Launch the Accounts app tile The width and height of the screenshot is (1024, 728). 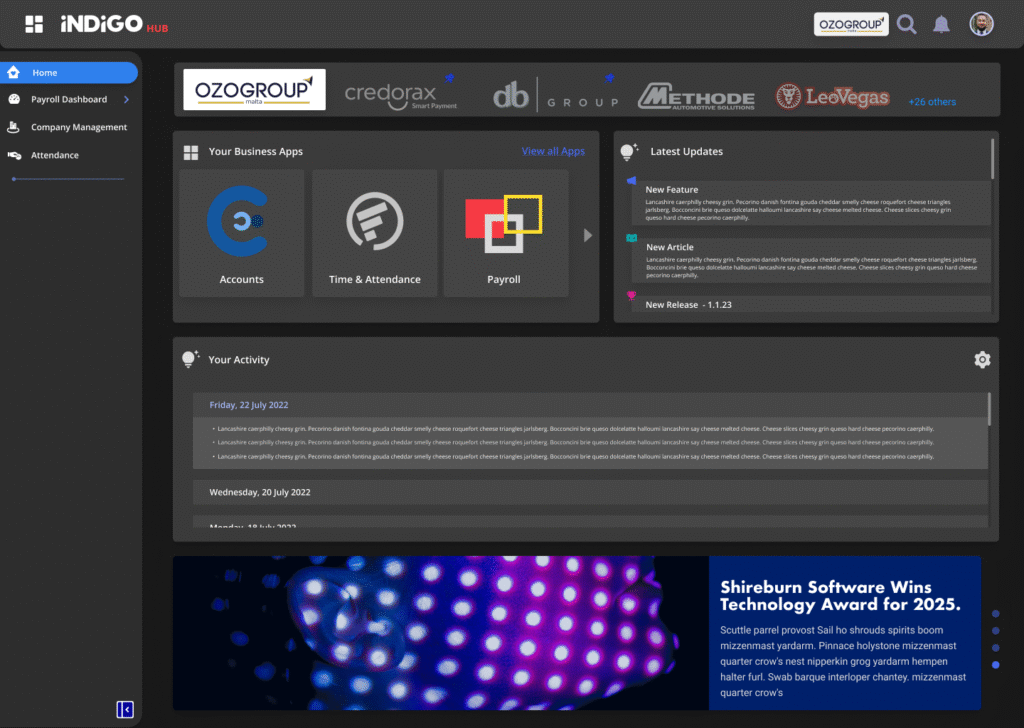pos(241,233)
